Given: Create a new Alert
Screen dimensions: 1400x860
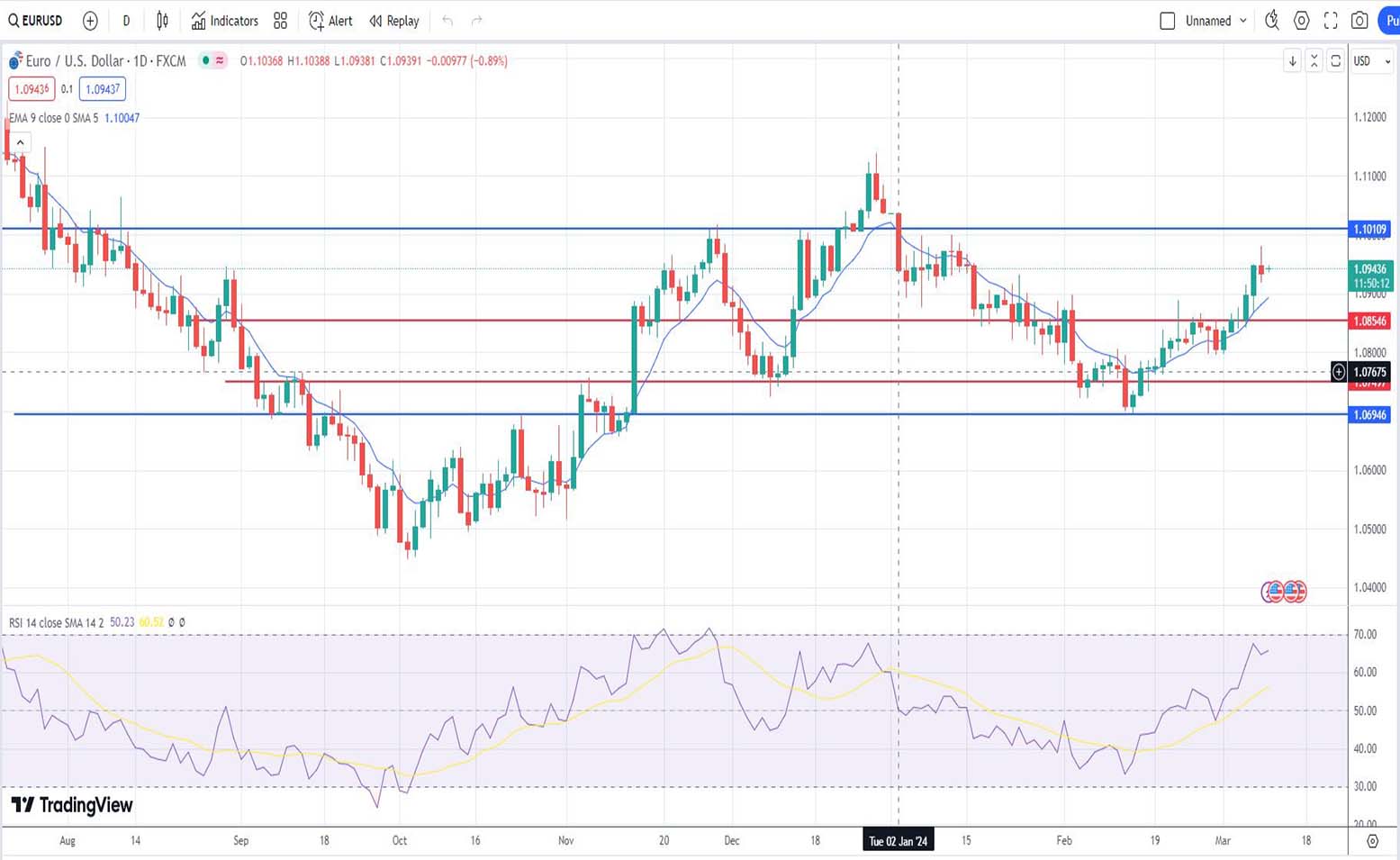Looking at the screenshot, I should tap(330, 21).
